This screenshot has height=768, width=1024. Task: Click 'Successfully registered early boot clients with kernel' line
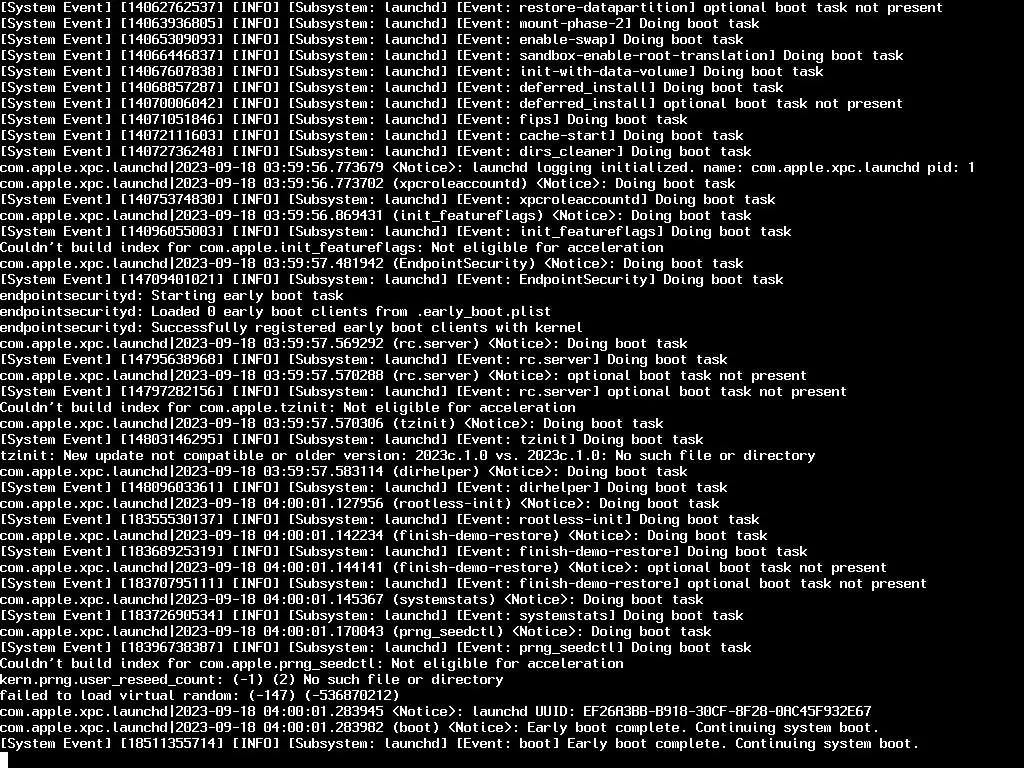coord(291,327)
